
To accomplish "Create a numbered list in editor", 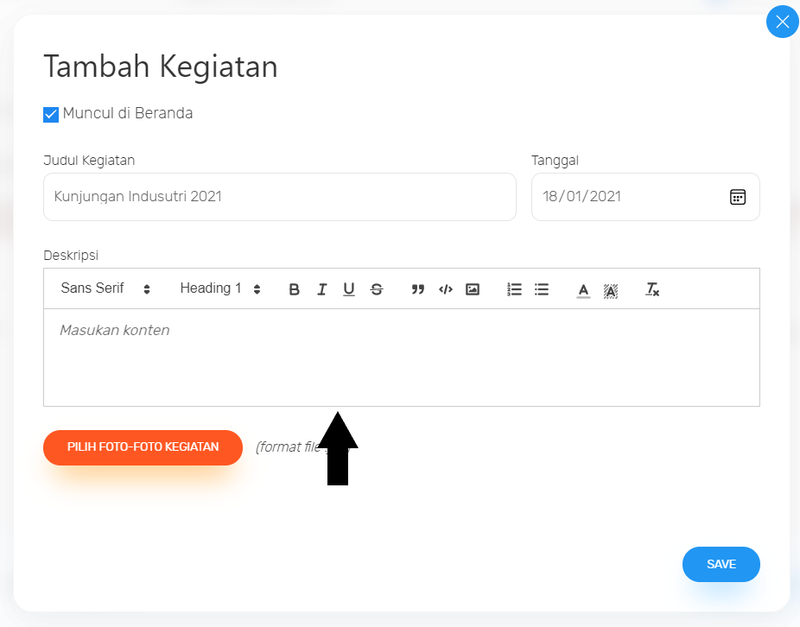I will [x=514, y=289].
